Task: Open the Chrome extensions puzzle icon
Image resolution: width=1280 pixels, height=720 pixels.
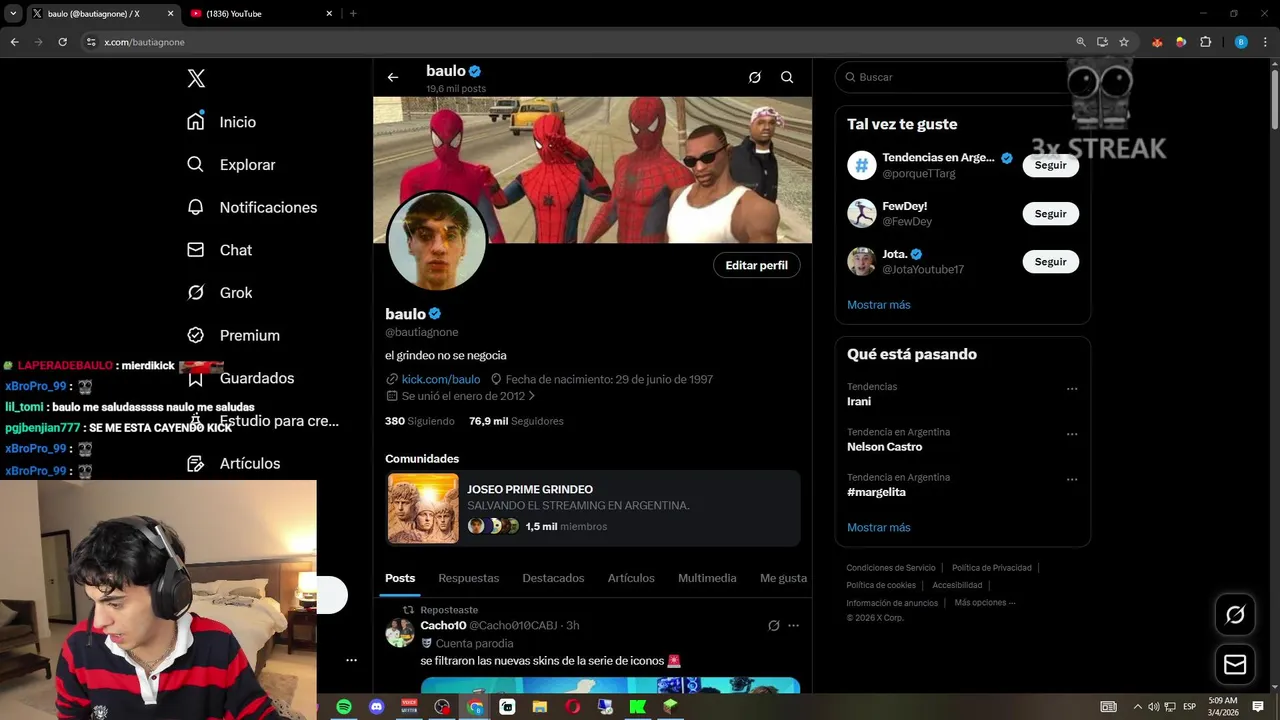Action: coord(1205,42)
